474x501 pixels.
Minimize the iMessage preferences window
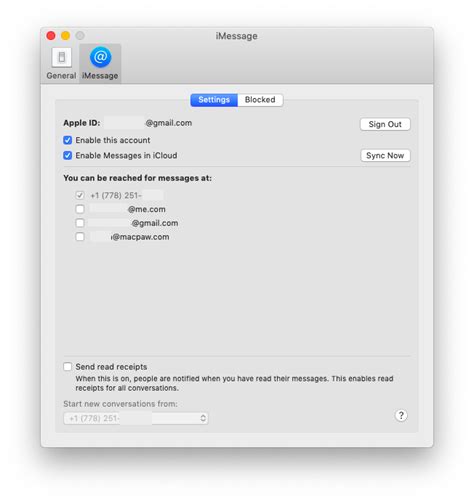(x=65, y=36)
